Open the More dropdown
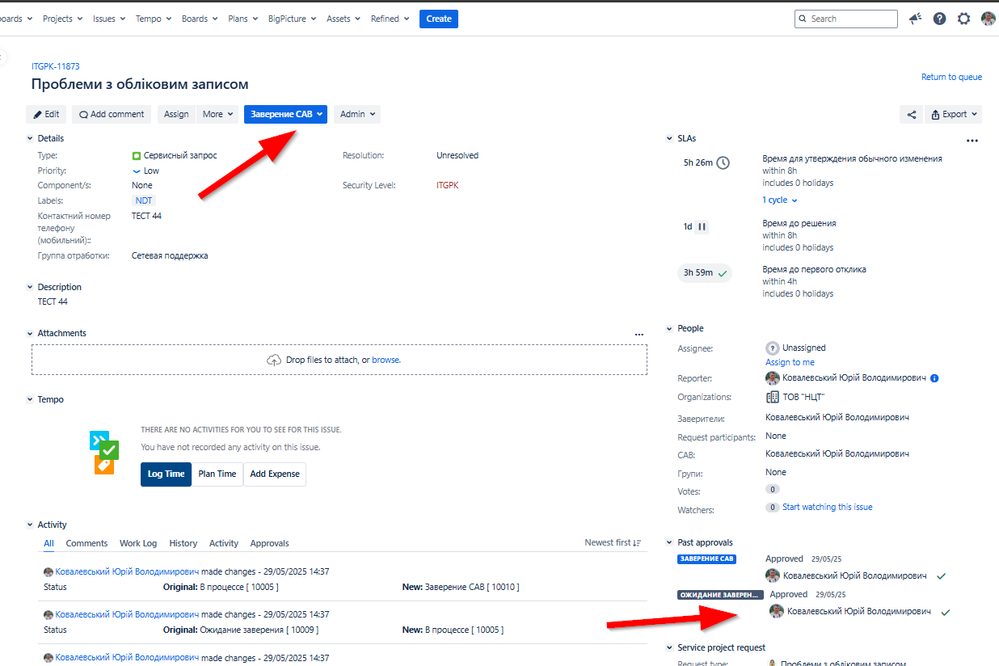 [218, 114]
